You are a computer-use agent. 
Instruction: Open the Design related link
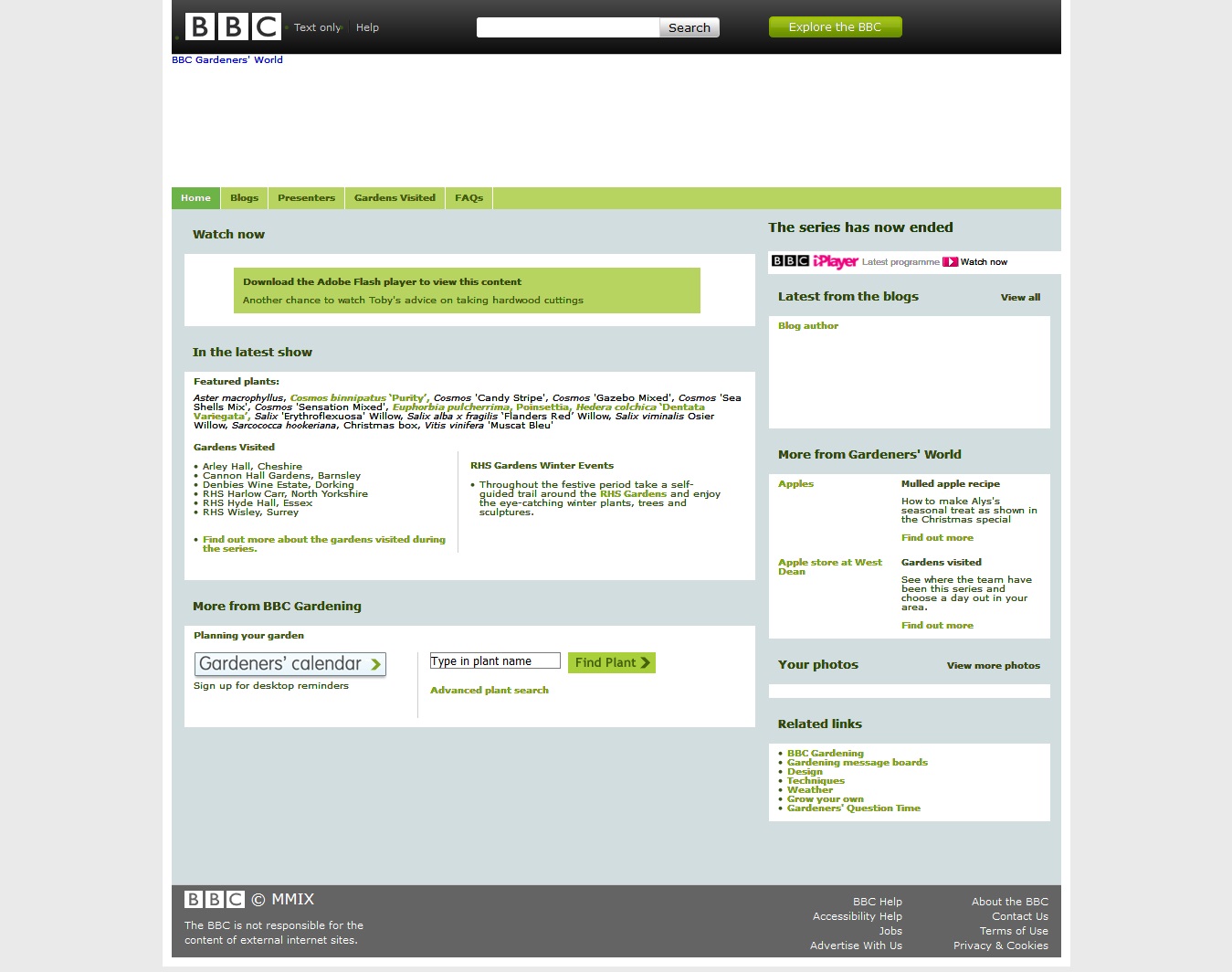[x=805, y=772]
